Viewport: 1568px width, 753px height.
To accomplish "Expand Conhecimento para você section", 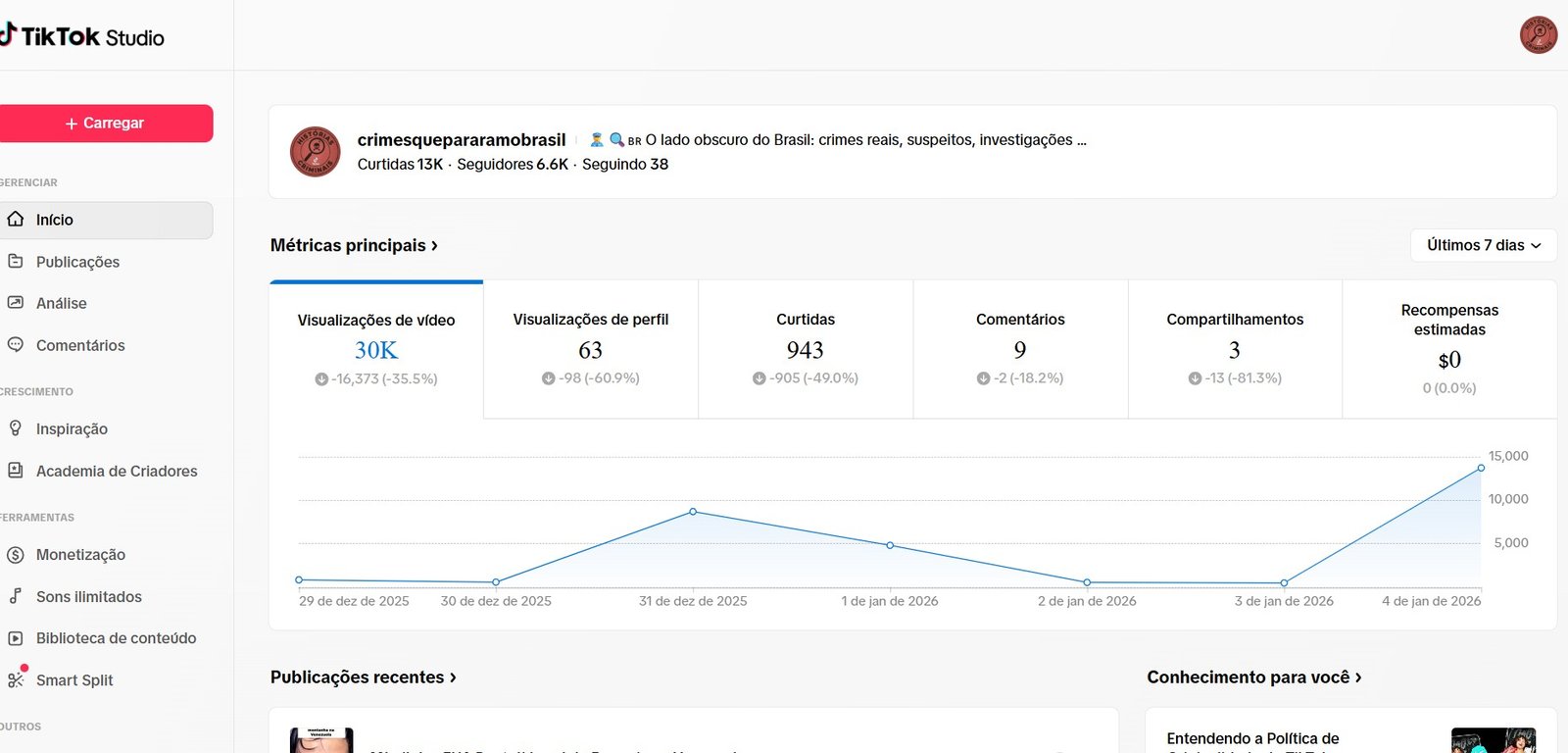I will pos(1253,678).
